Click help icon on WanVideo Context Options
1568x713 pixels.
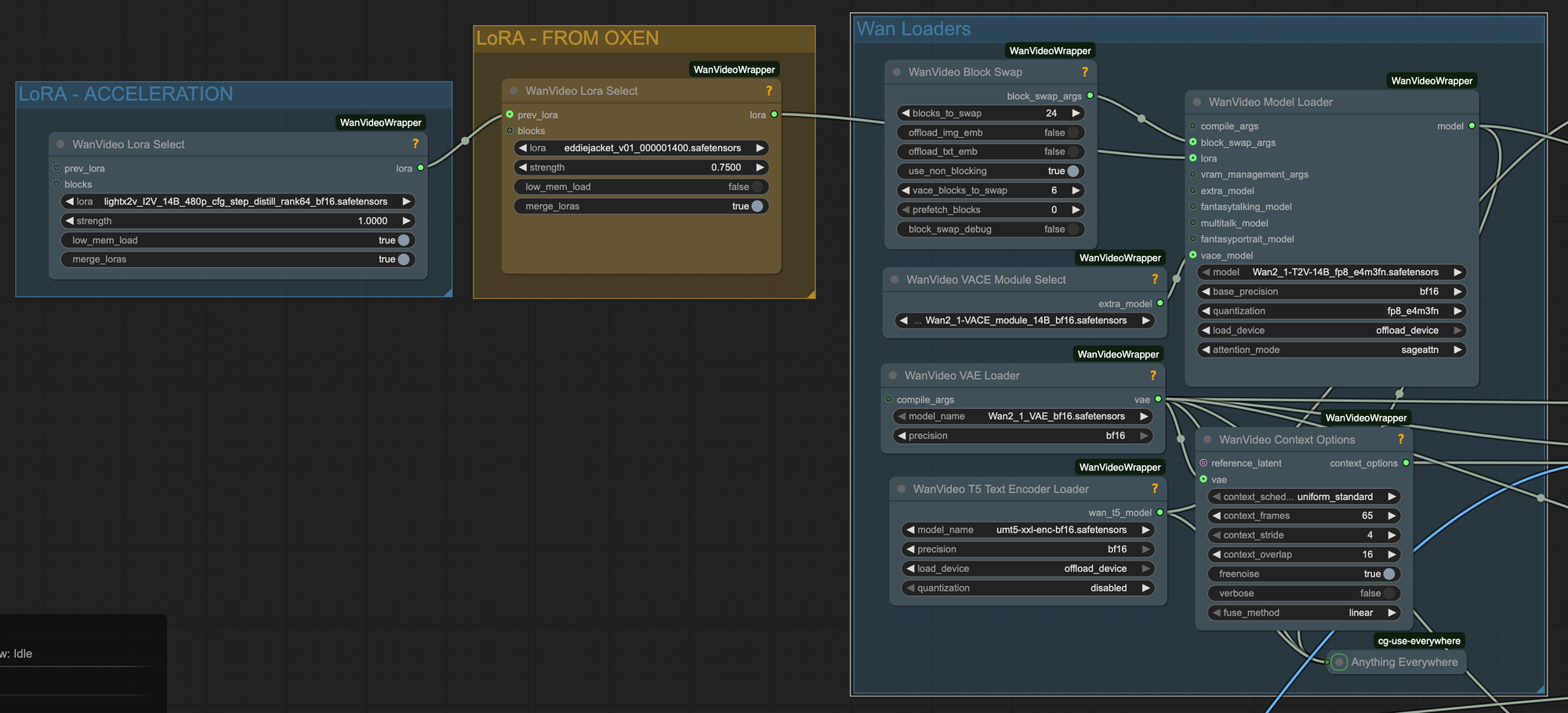click(x=1400, y=440)
